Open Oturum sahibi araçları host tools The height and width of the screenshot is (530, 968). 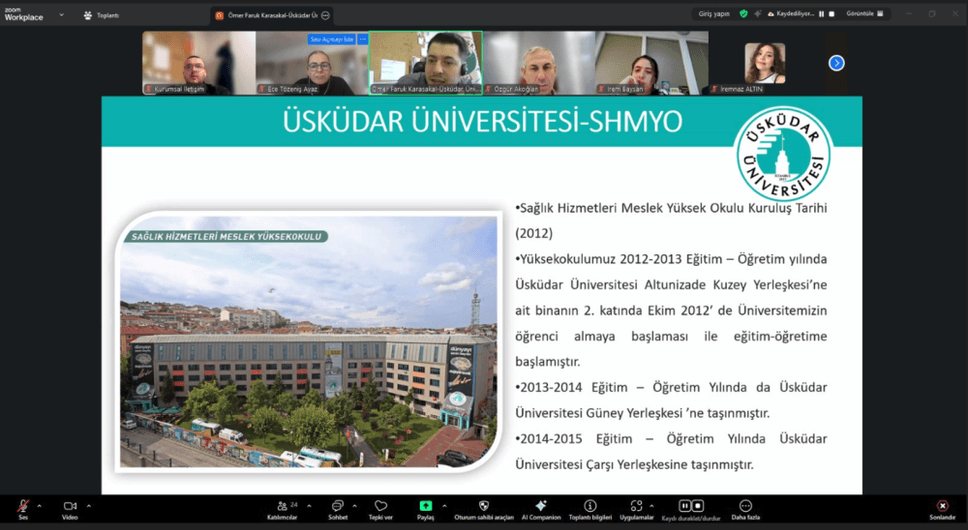point(484,509)
